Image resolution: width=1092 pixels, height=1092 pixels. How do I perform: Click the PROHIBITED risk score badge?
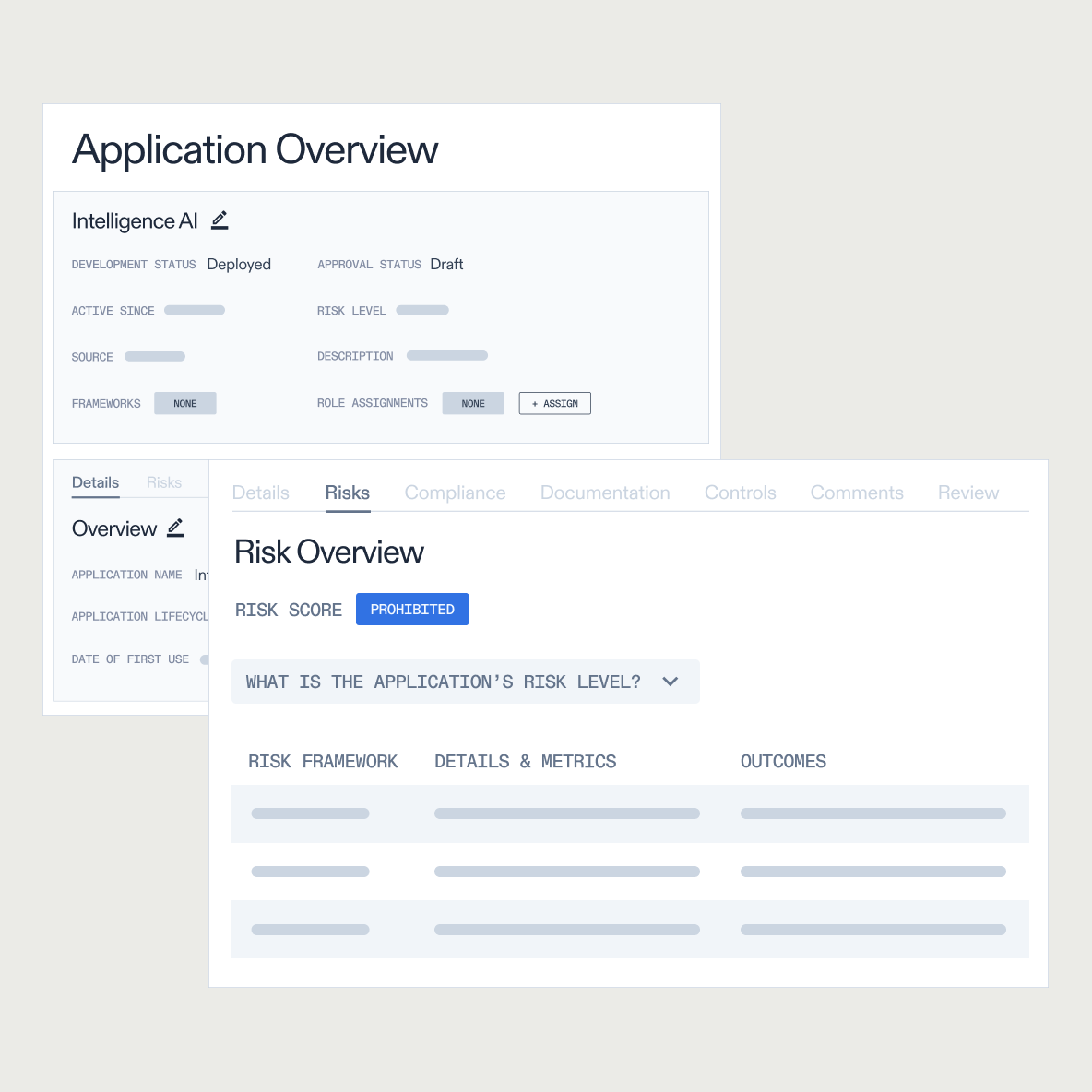coord(412,609)
